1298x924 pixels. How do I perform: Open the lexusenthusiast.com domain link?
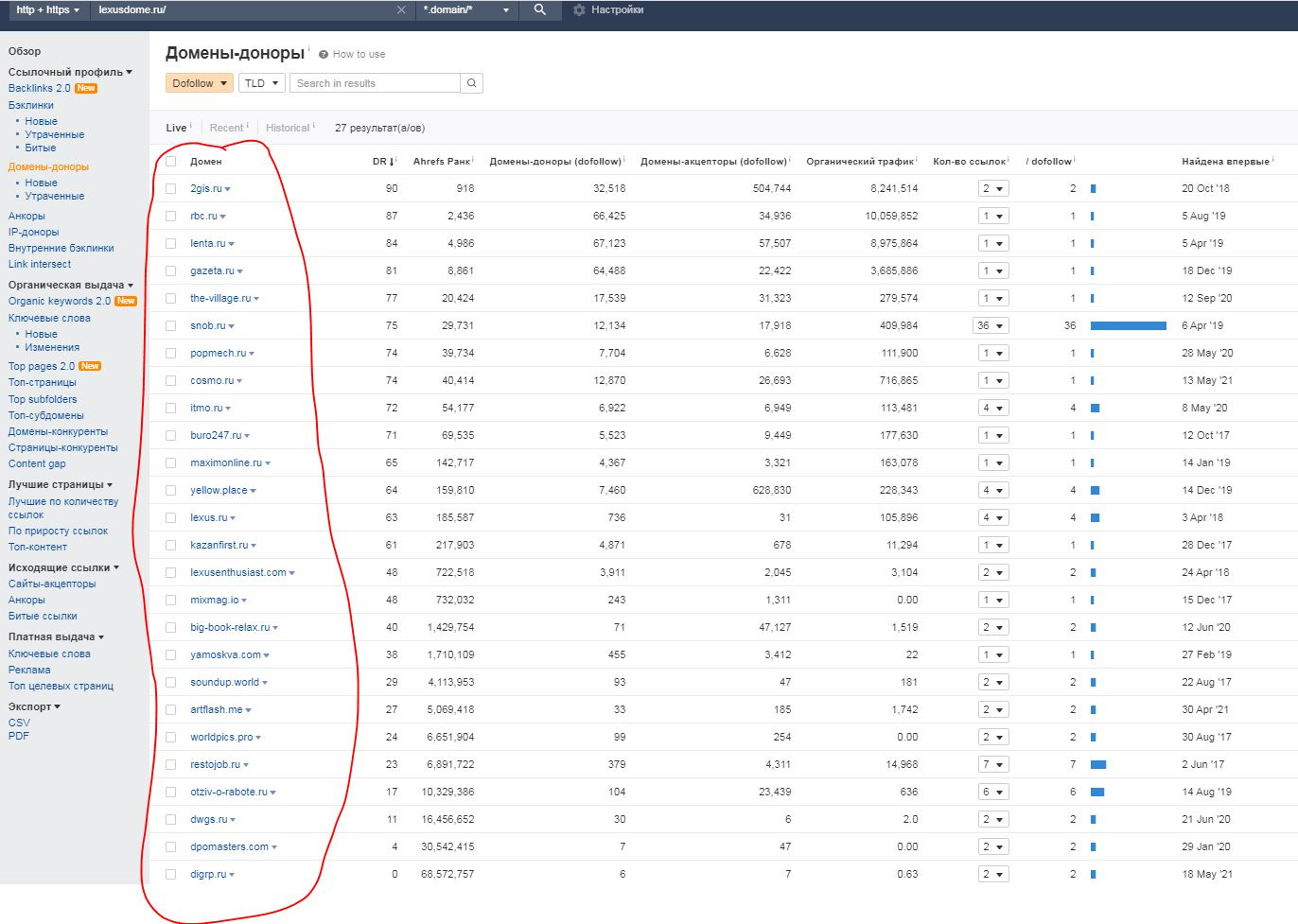(237, 572)
